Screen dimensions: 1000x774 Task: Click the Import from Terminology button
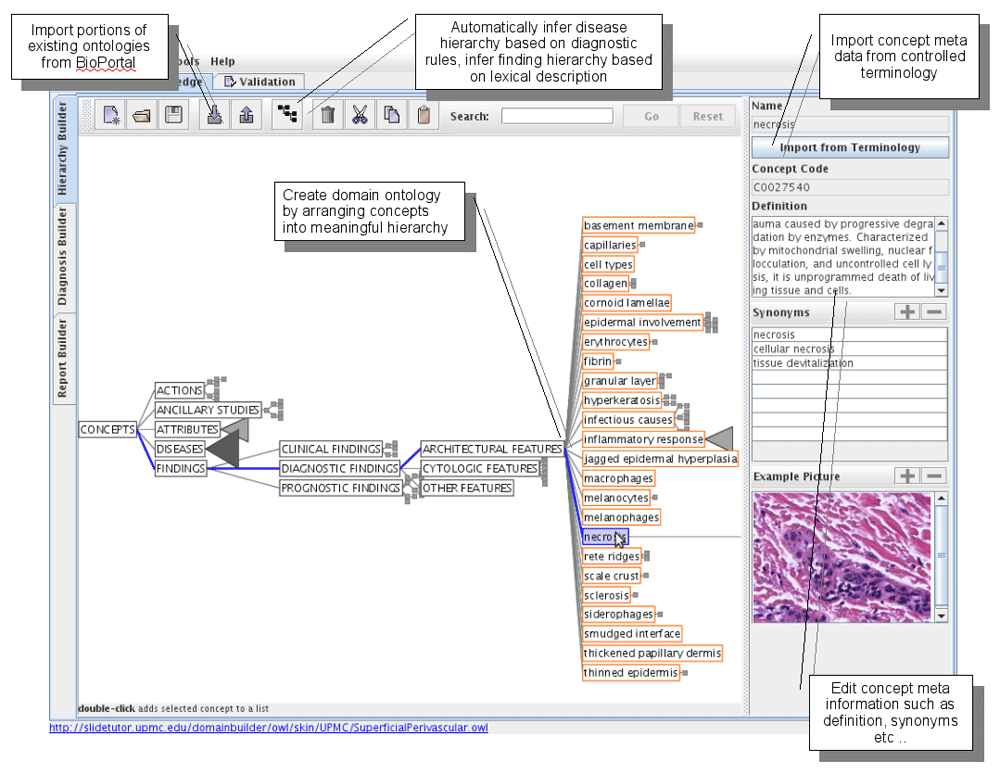(850, 147)
